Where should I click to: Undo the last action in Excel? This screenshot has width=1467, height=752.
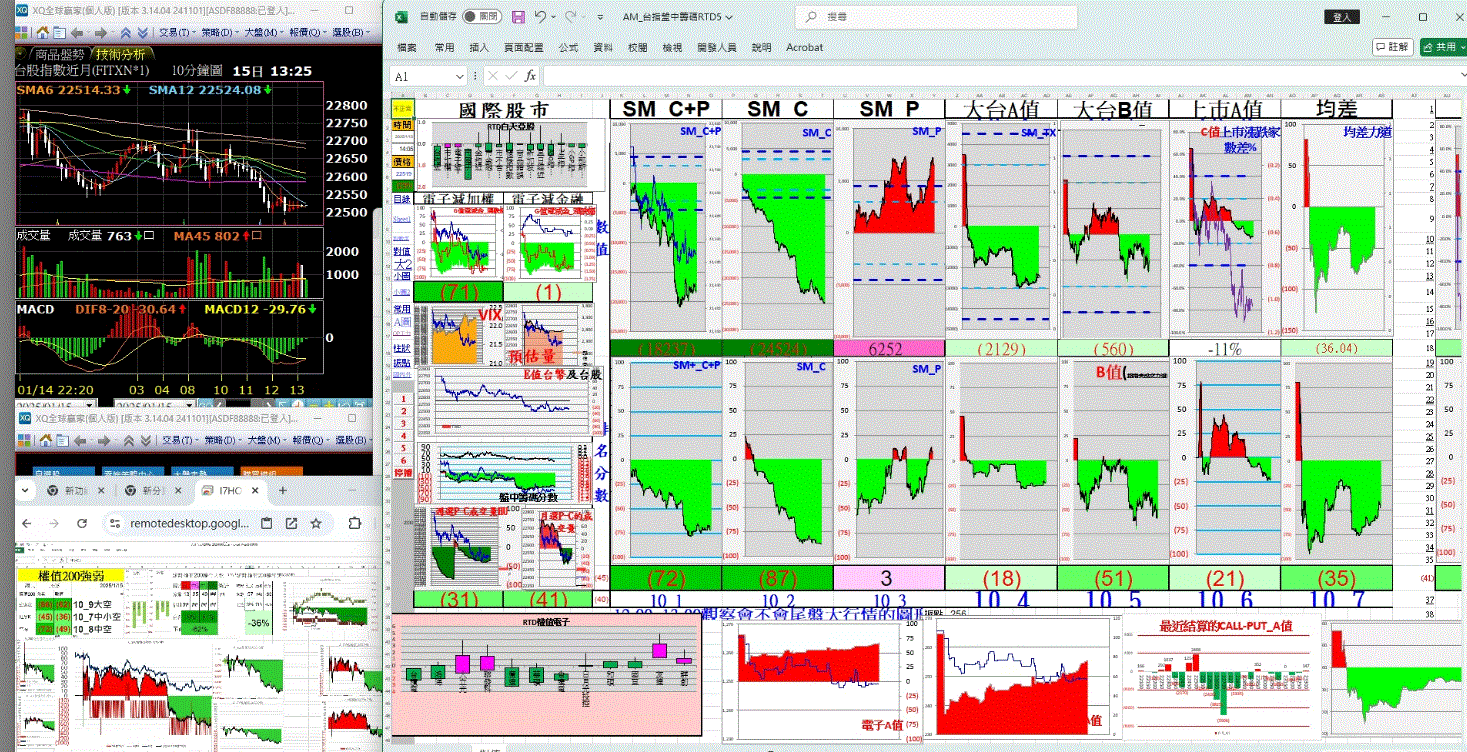541,17
